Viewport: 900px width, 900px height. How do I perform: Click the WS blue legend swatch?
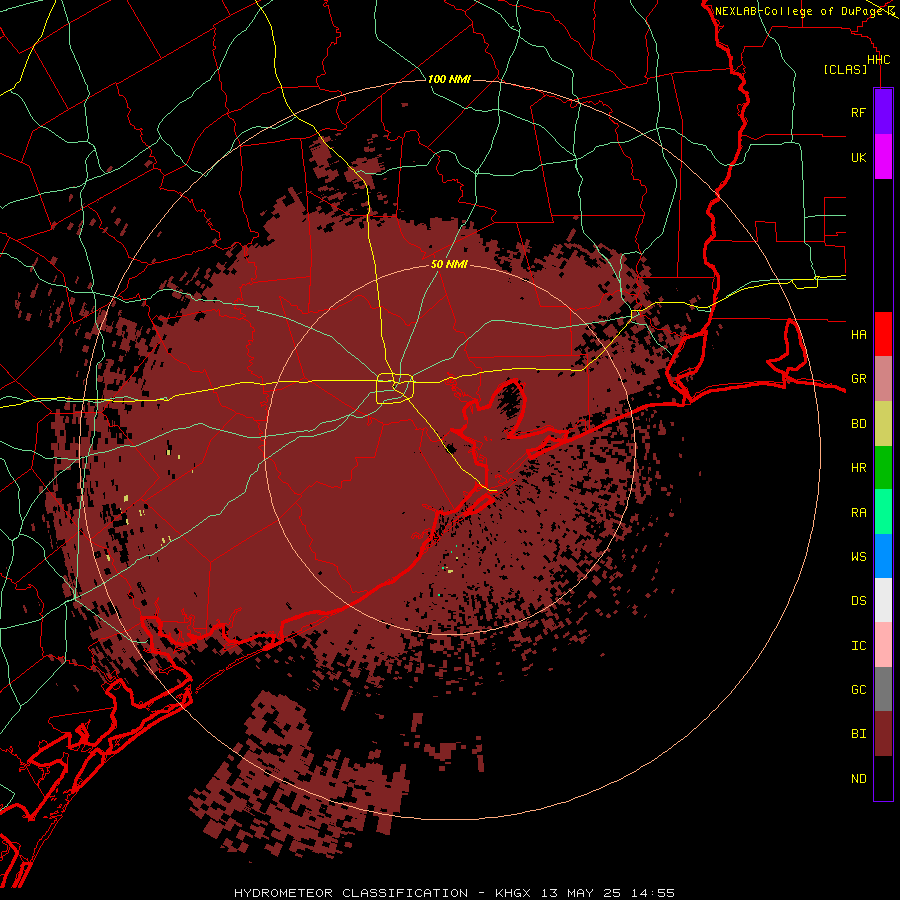(x=883, y=556)
